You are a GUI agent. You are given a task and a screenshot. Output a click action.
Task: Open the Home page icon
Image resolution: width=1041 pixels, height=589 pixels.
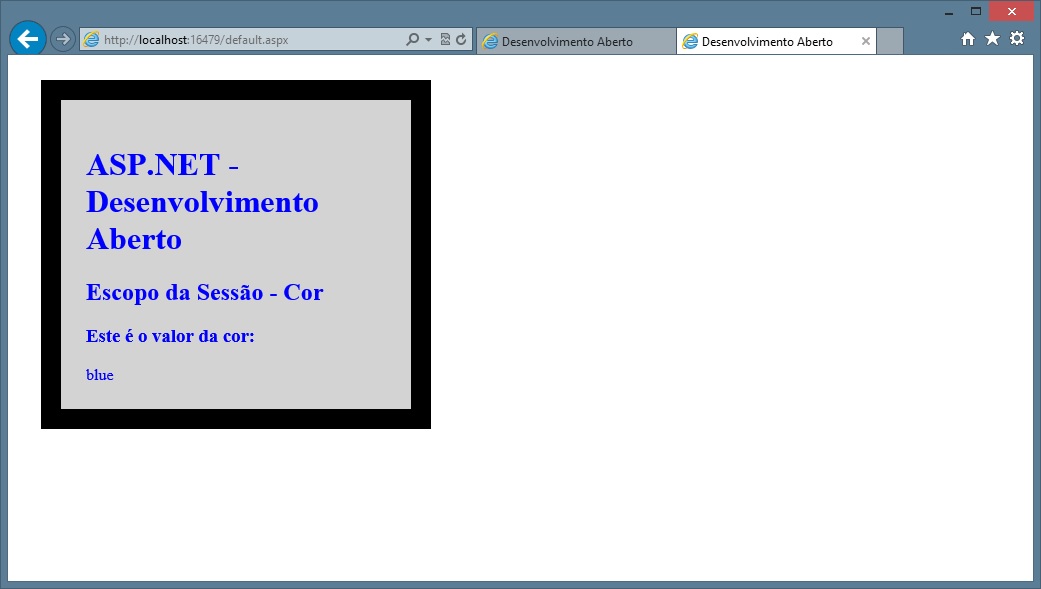pos(967,39)
